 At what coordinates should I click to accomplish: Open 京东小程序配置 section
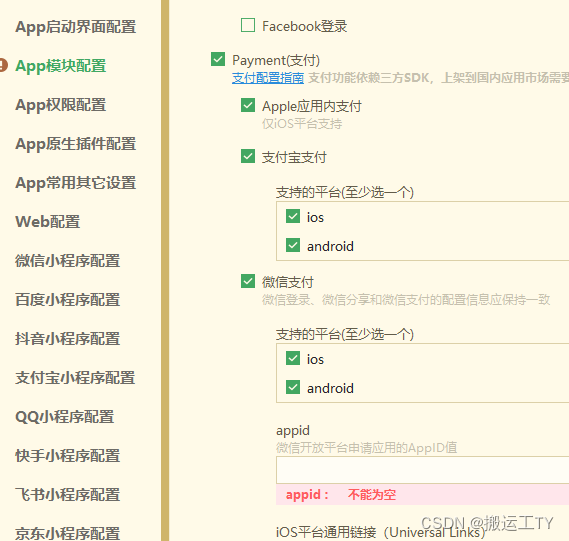pyautogui.click(x=67, y=533)
